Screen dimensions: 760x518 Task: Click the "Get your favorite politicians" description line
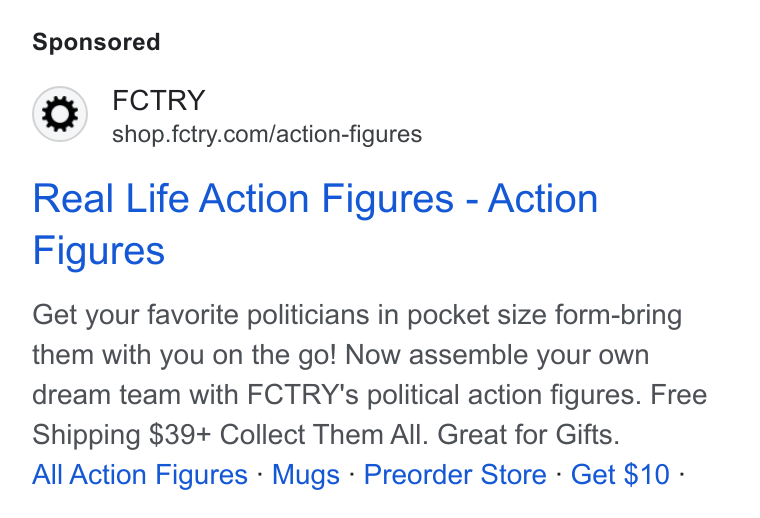coord(357,315)
